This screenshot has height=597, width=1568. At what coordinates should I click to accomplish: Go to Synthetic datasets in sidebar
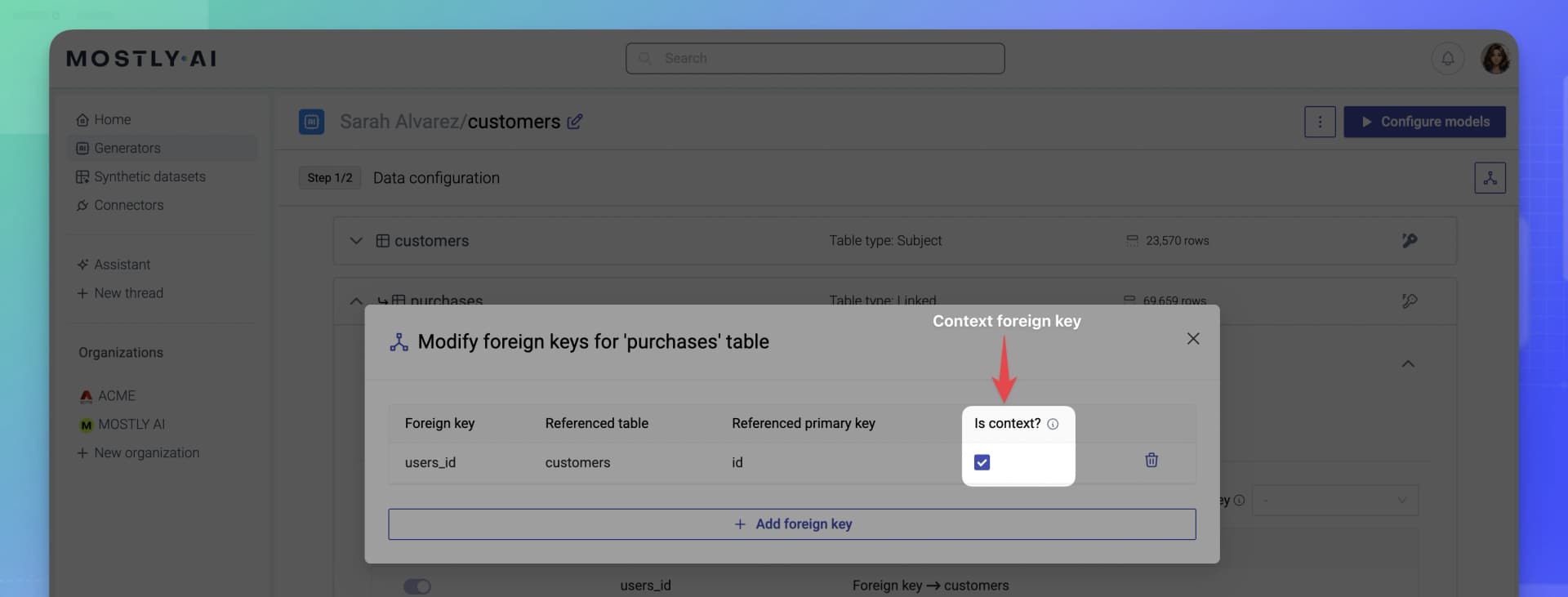coord(149,177)
